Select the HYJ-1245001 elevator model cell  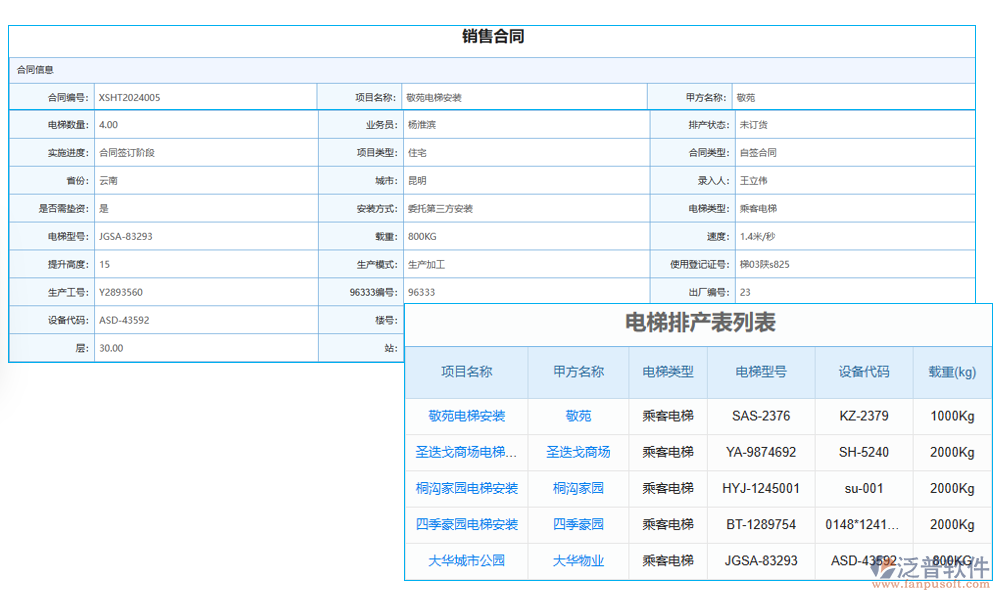coord(761,488)
